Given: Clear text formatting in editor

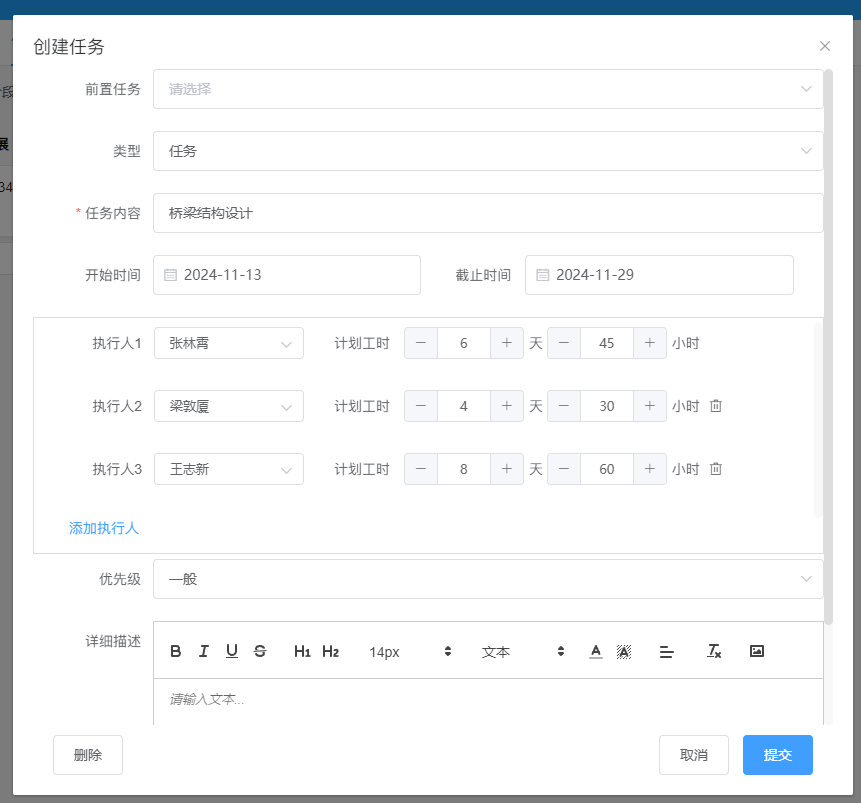Looking at the screenshot, I should 714,651.
